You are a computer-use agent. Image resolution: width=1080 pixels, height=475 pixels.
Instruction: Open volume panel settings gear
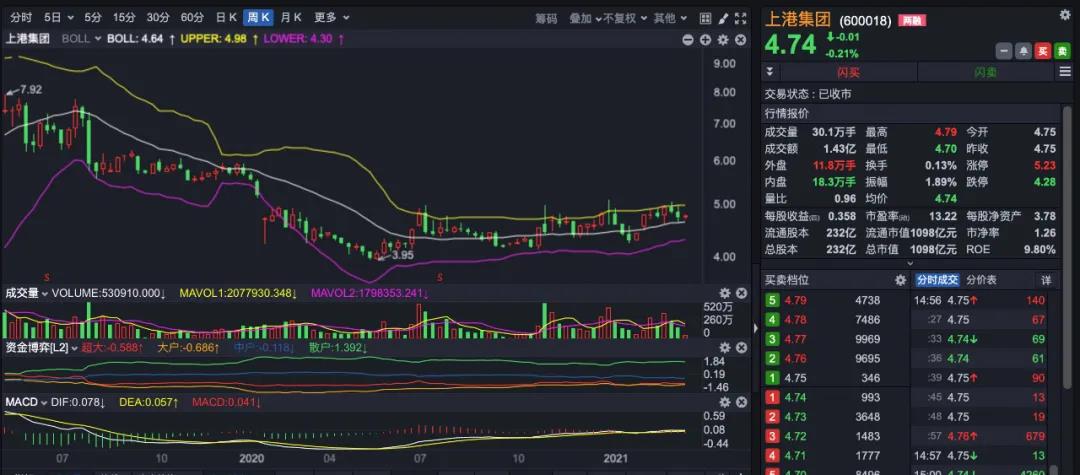pyautogui.click(x=725, y=293)
